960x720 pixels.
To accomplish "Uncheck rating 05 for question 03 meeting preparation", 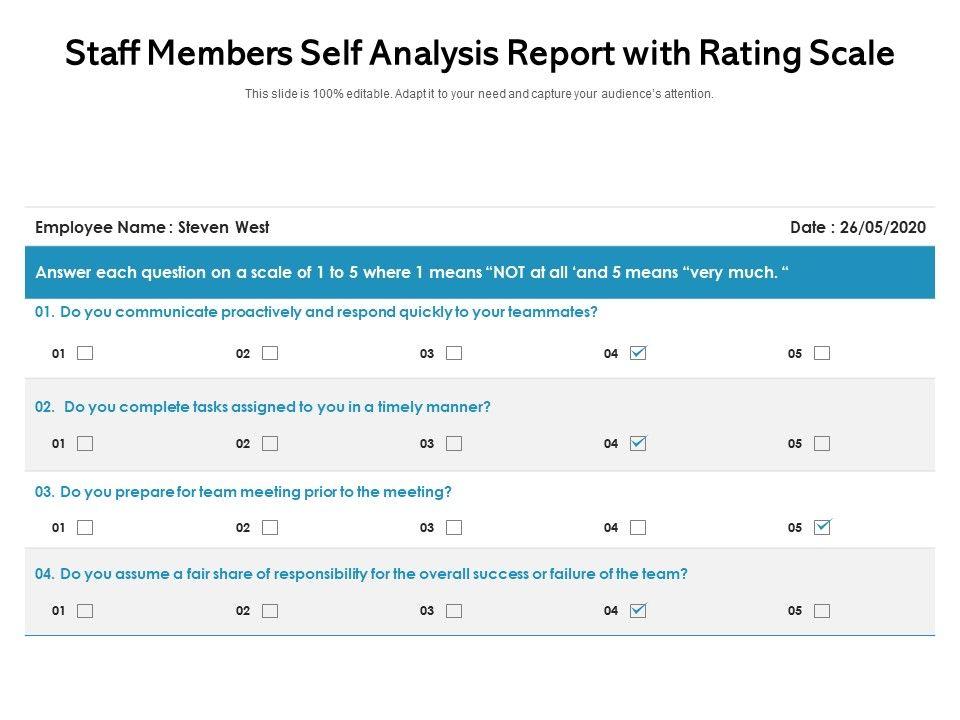I will point(822,527).
